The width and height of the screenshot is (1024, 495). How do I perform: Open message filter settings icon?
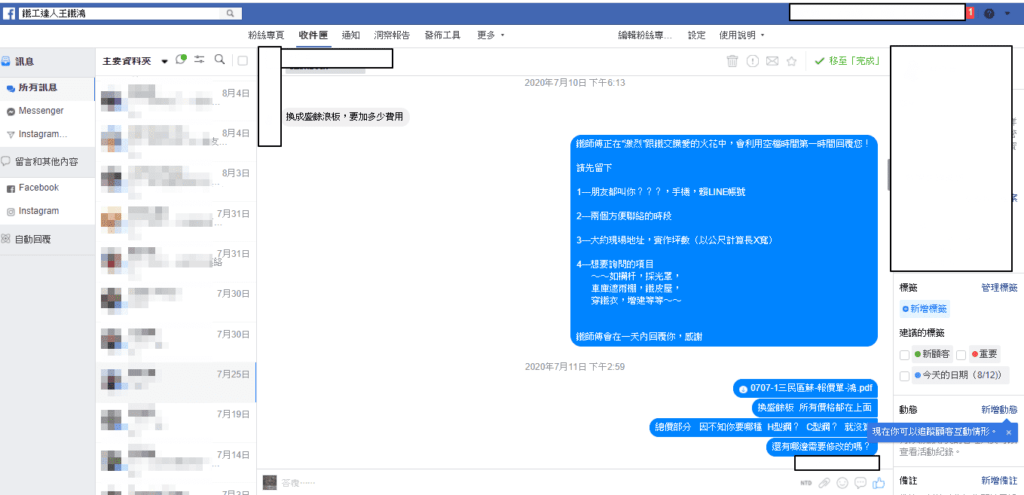[x=199, y=60]
